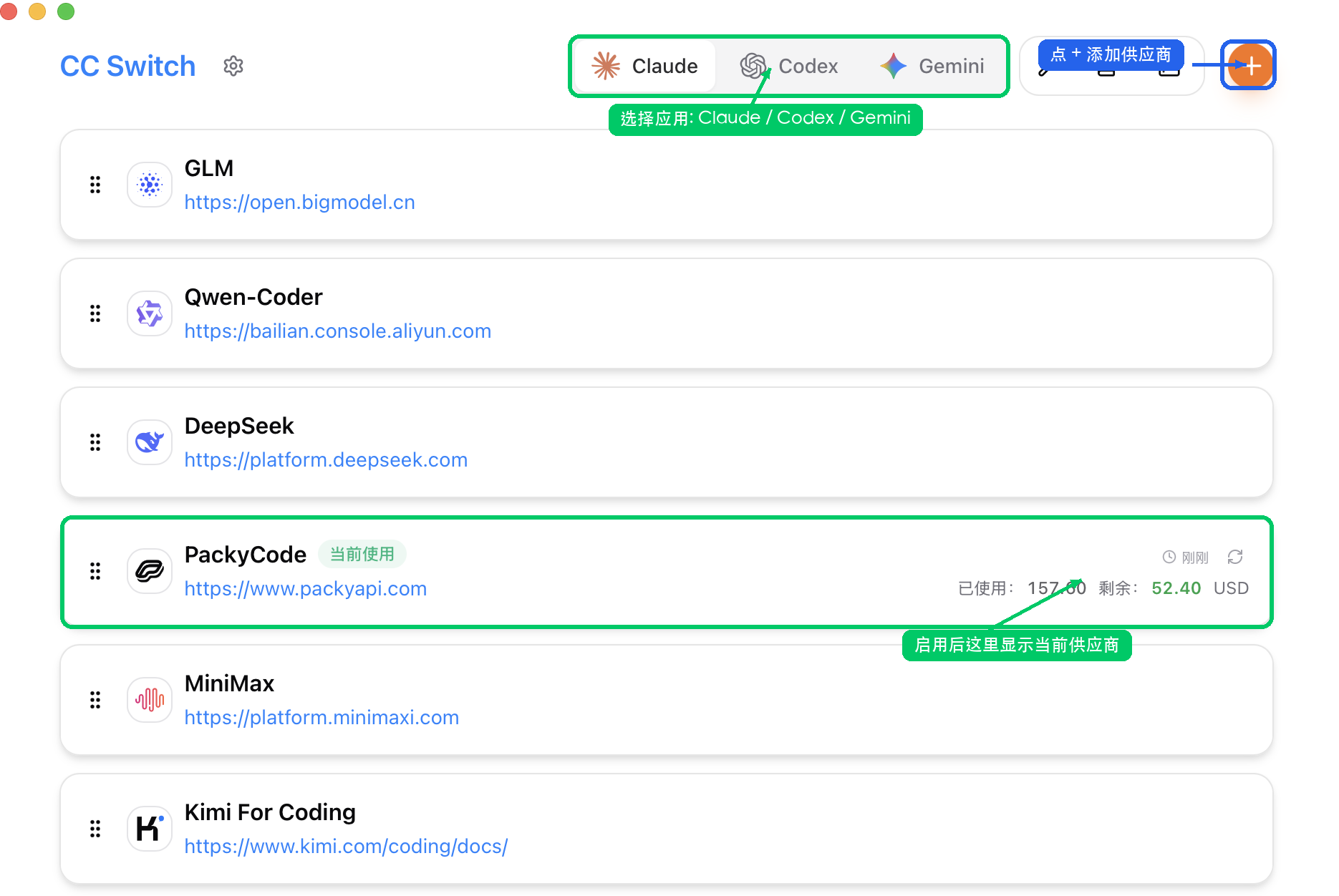Click the 剩余 remaining label

(x=1118, y=588)
